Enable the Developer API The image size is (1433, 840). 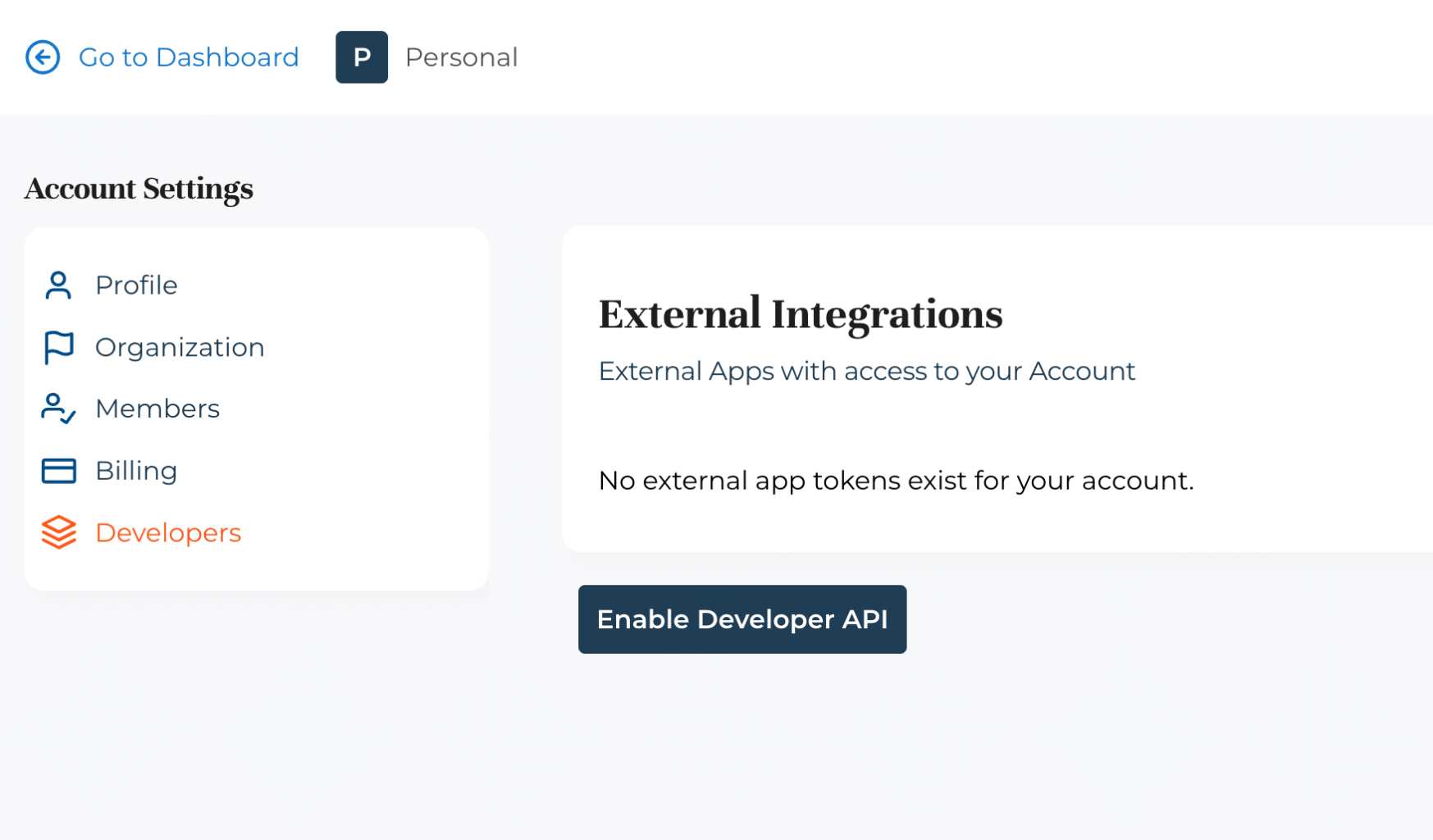[x=742, y=619]
